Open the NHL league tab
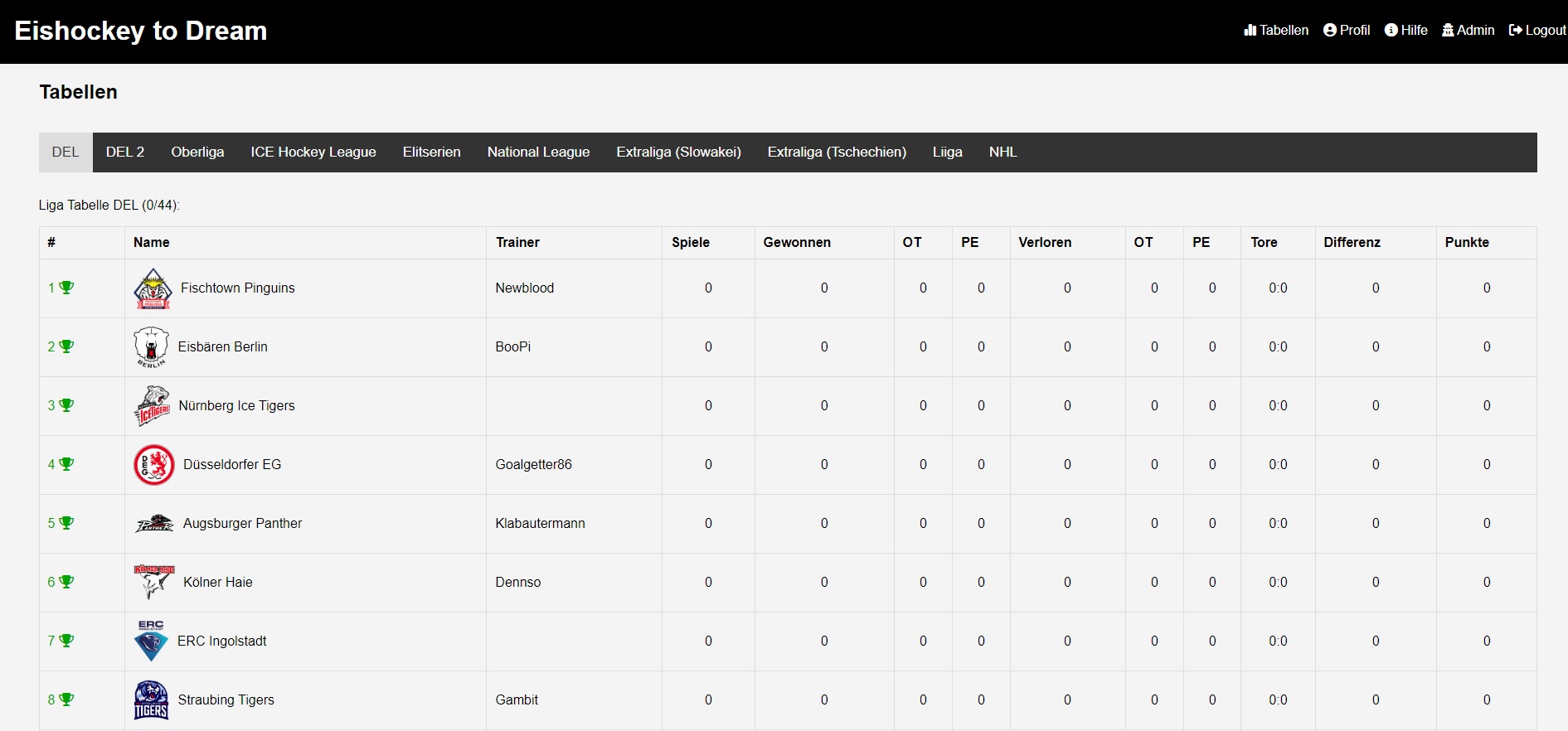 (1002, 152)
